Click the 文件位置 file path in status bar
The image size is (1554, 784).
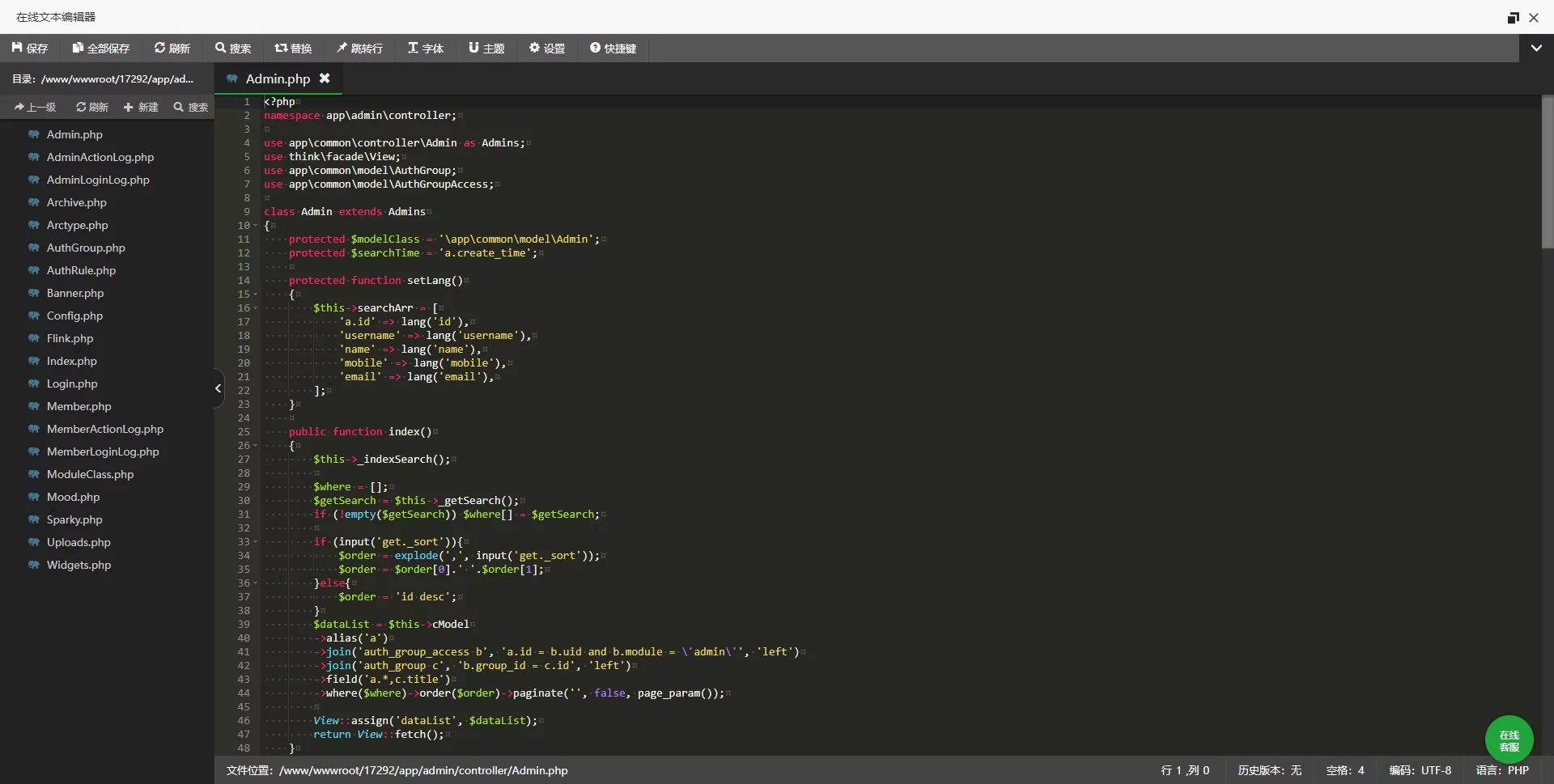pyautogui.click(x=397, y=770)
